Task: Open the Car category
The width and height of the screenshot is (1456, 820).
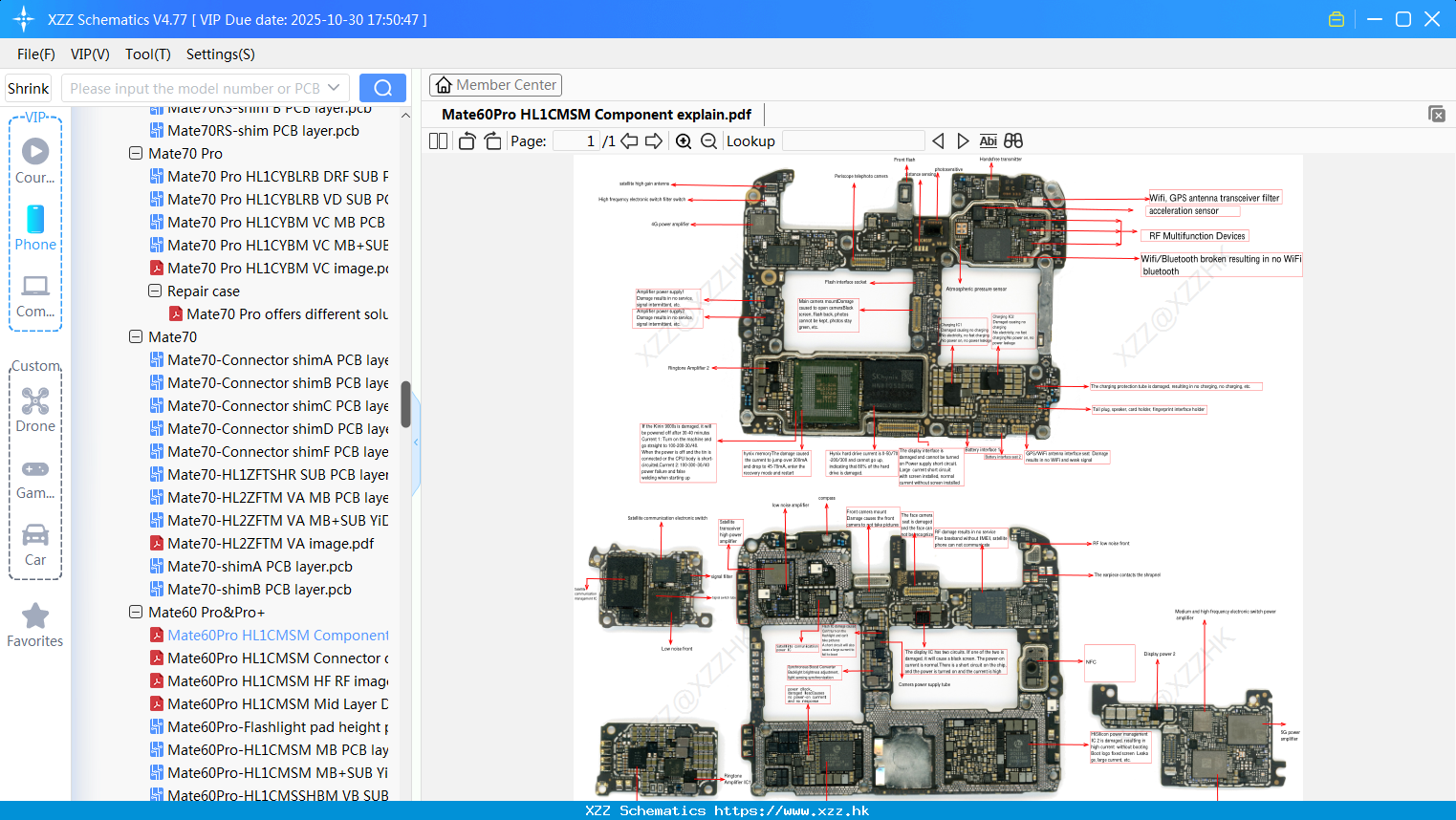Action: (x=35, y=545)
